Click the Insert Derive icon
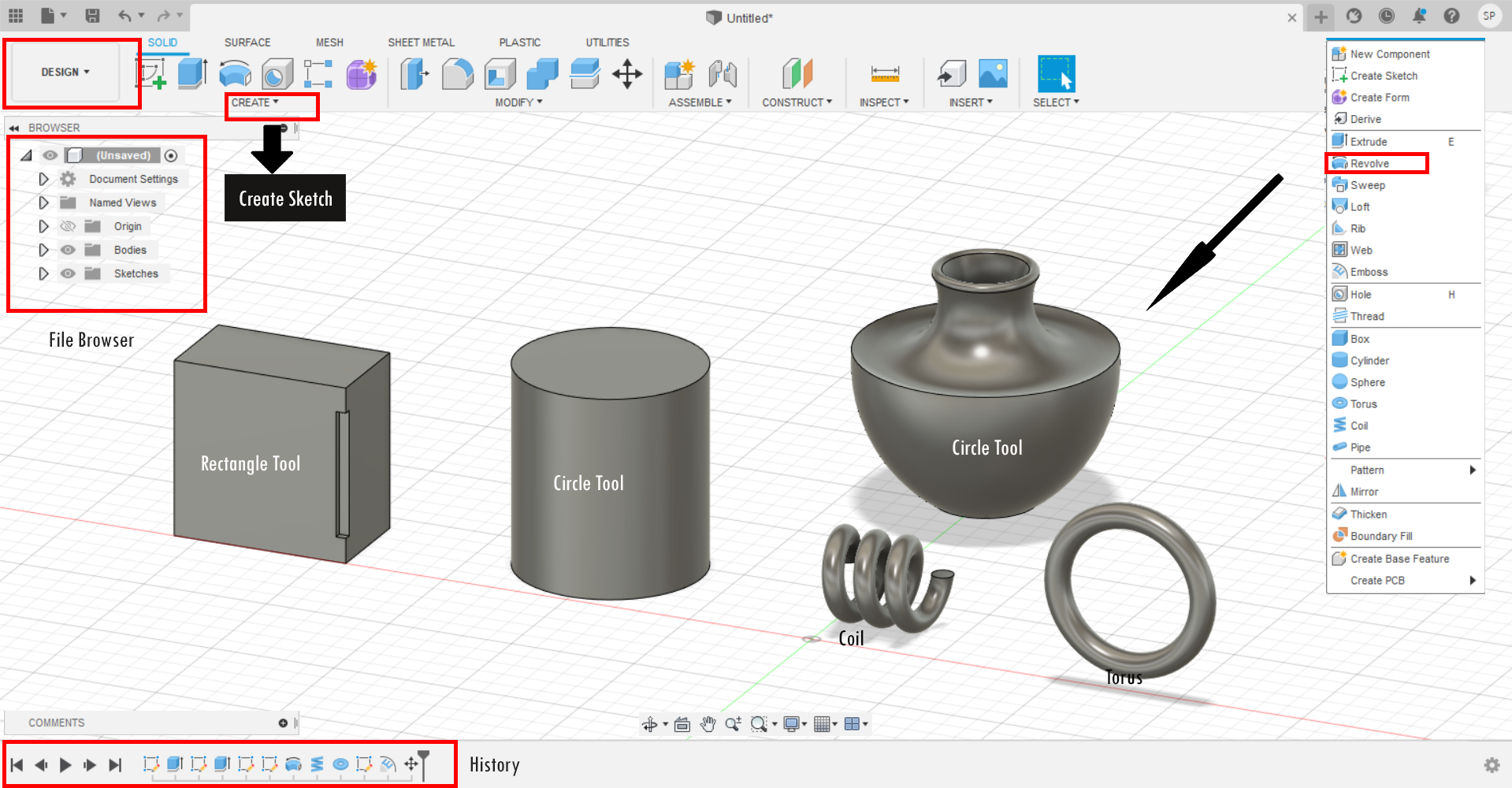Image resolution: width=1512 pixels, height=788 pixels. pyautogui.click(x=951, y=74)
